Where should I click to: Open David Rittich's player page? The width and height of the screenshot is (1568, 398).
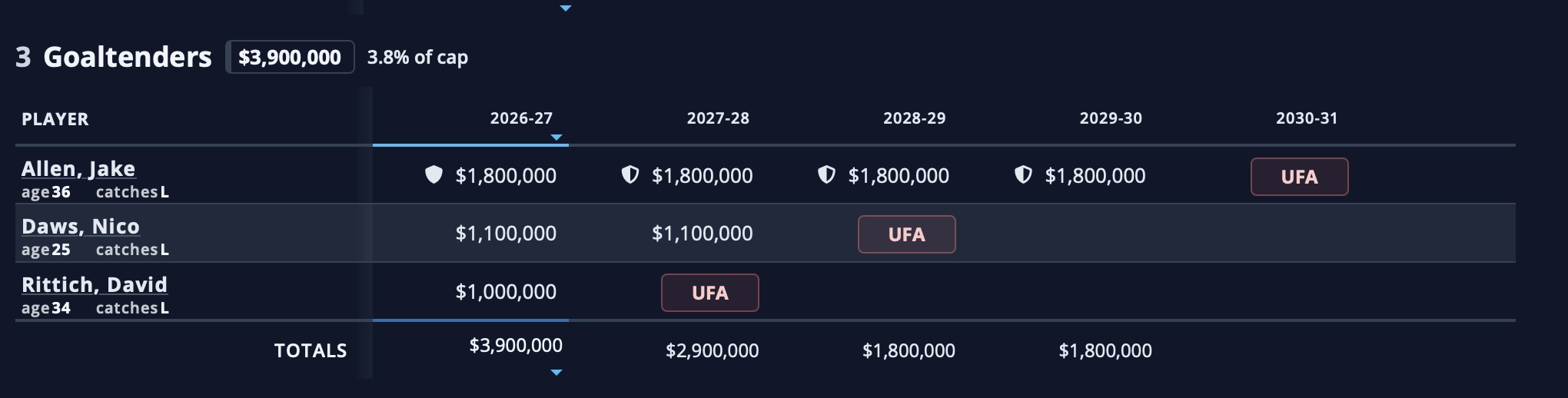click(95, 284)
